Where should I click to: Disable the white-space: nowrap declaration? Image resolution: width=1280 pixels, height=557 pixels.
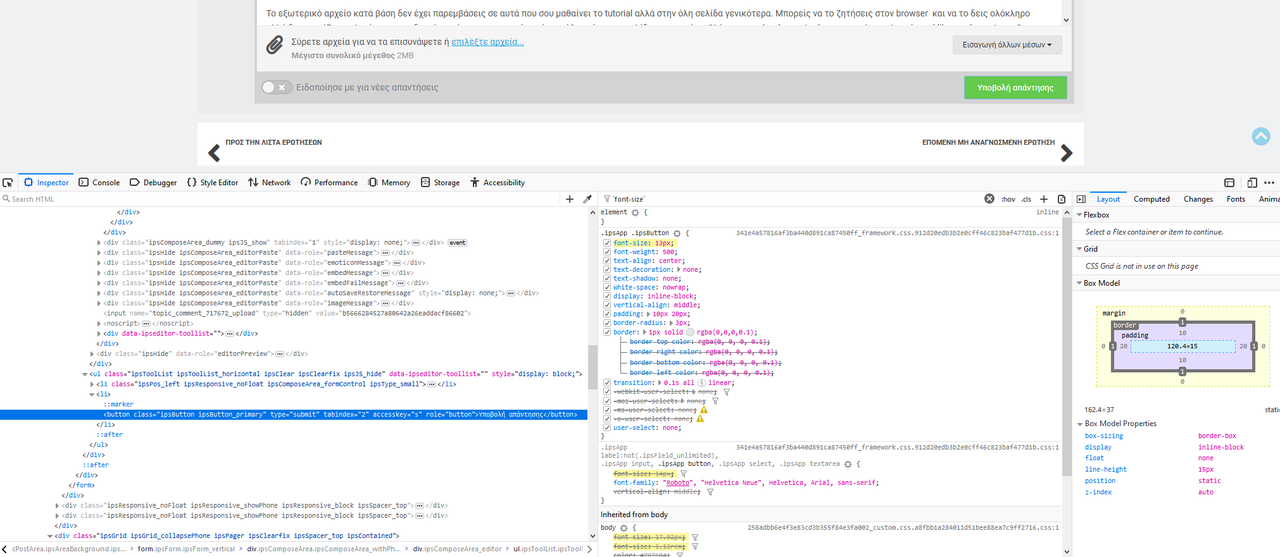[x=606, y=287]
